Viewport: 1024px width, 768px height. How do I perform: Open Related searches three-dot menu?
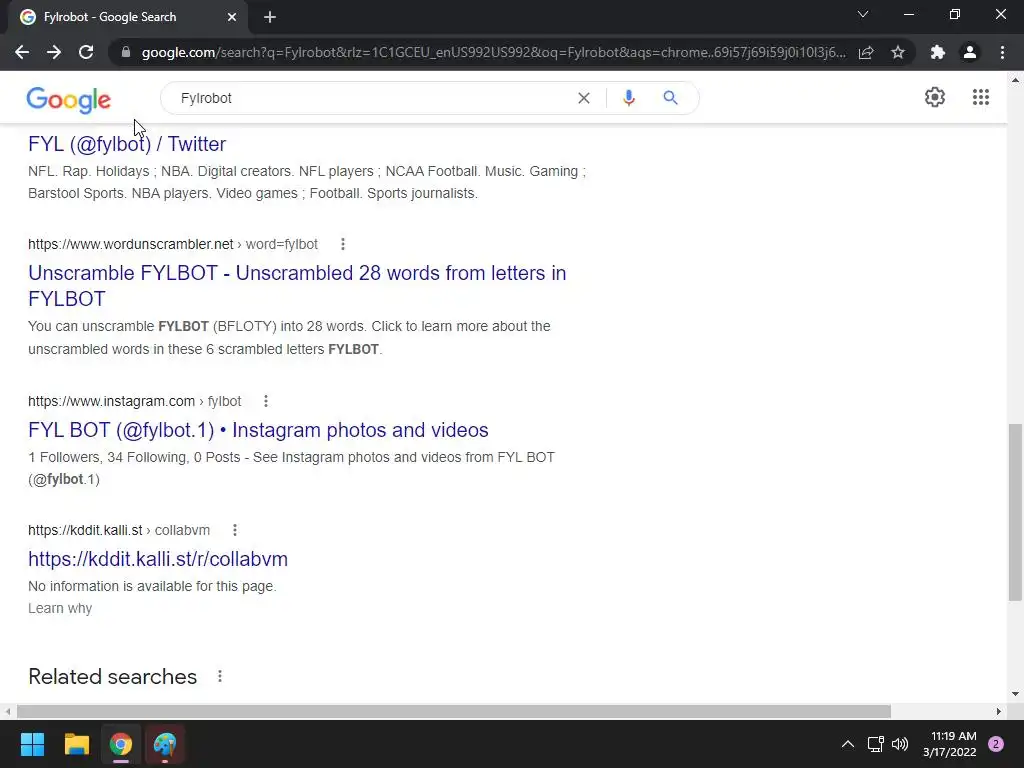click(220, 677)
